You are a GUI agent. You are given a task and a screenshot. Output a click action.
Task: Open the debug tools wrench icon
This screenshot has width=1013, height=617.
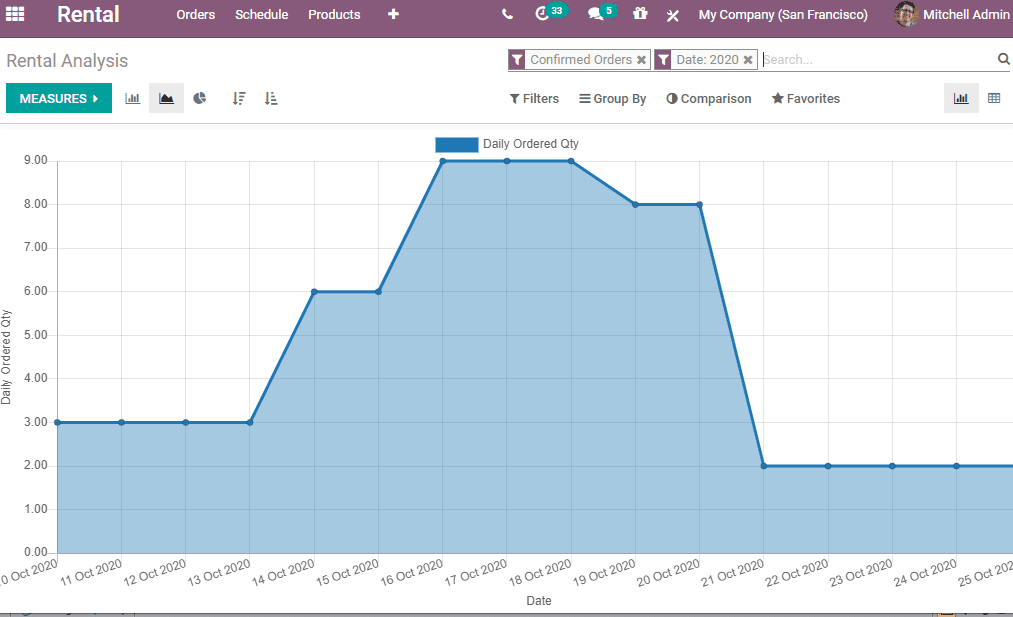673,15
